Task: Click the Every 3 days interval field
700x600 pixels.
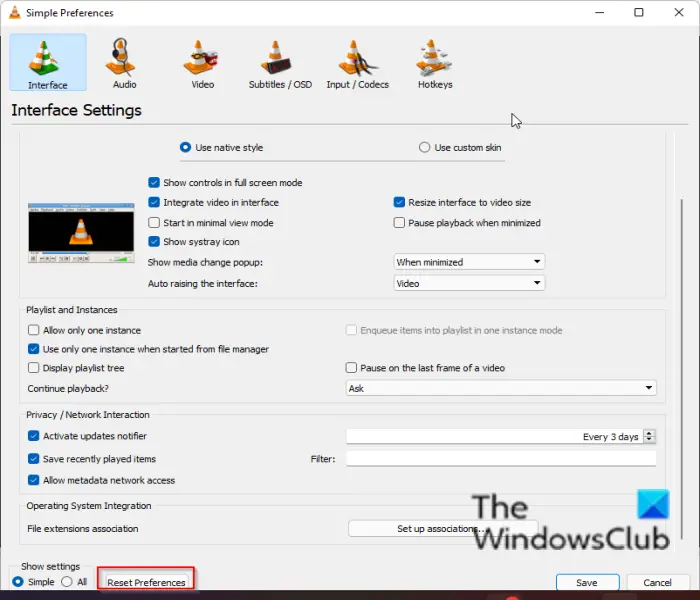Action: [x=495, y=436]
